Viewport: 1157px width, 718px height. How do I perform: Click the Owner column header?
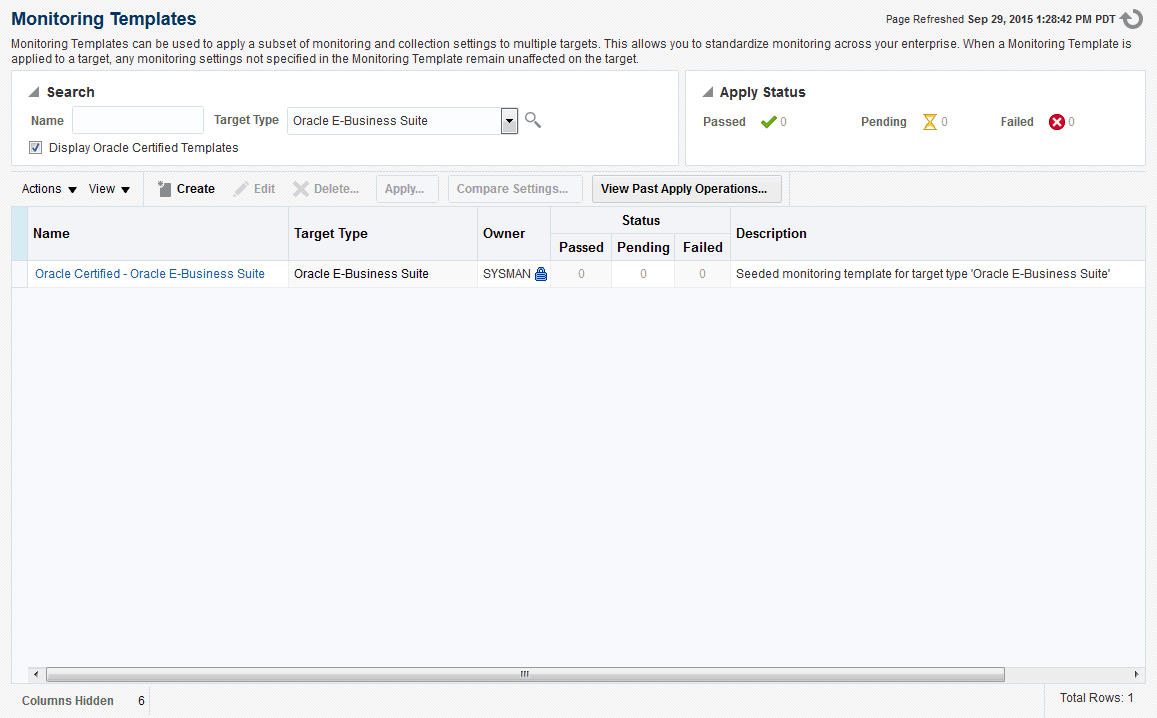(x=514, y=233)
